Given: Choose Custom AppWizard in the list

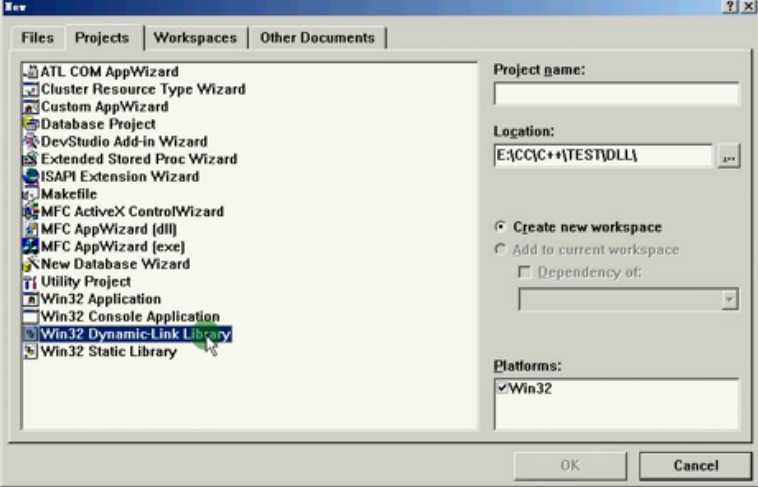Looking at the screenshot, I should (104, 107).
